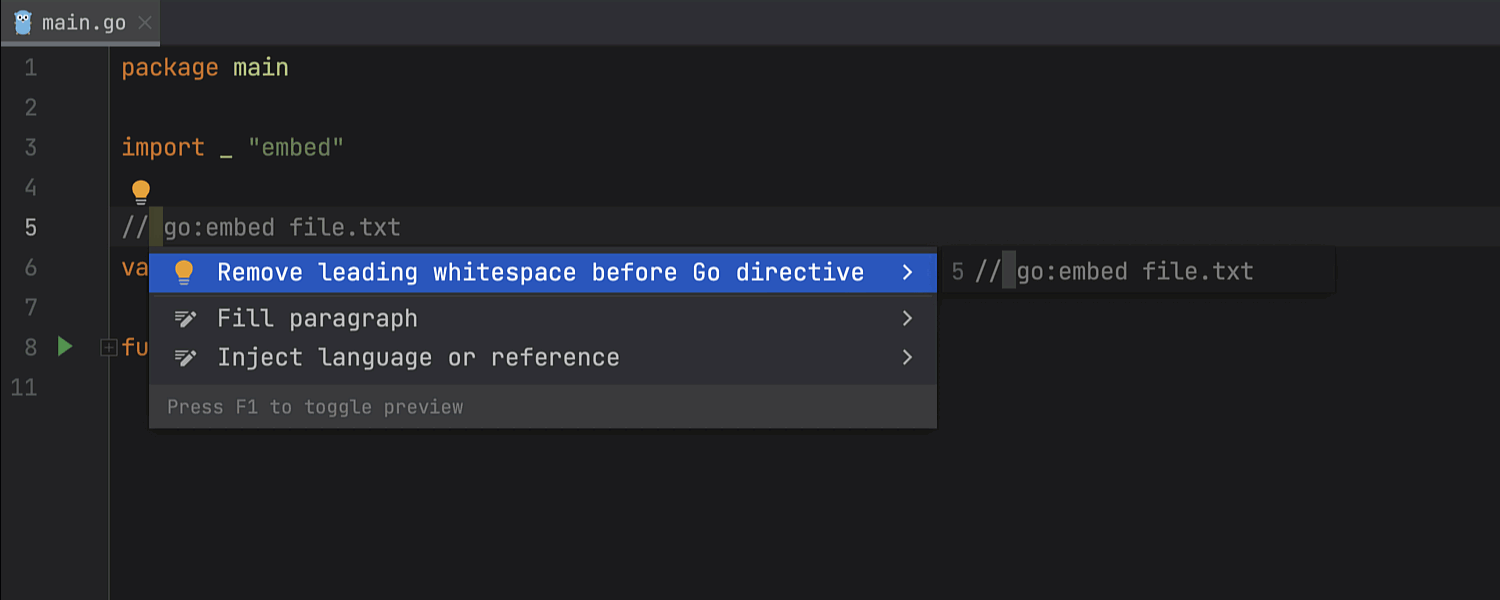The width and height of the screenshot is (1500, 600).
Task: Expand the folded function on line 8
Action: [108, 347]
